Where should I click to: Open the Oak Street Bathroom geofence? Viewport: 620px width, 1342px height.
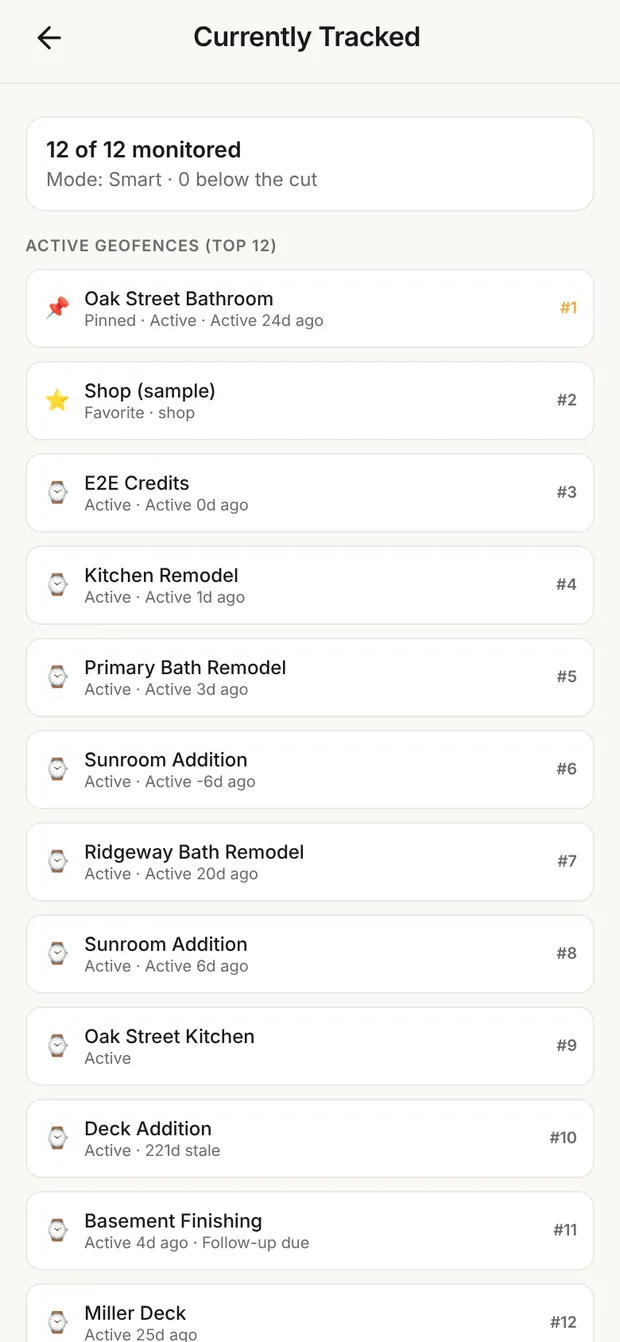point(310,308)
